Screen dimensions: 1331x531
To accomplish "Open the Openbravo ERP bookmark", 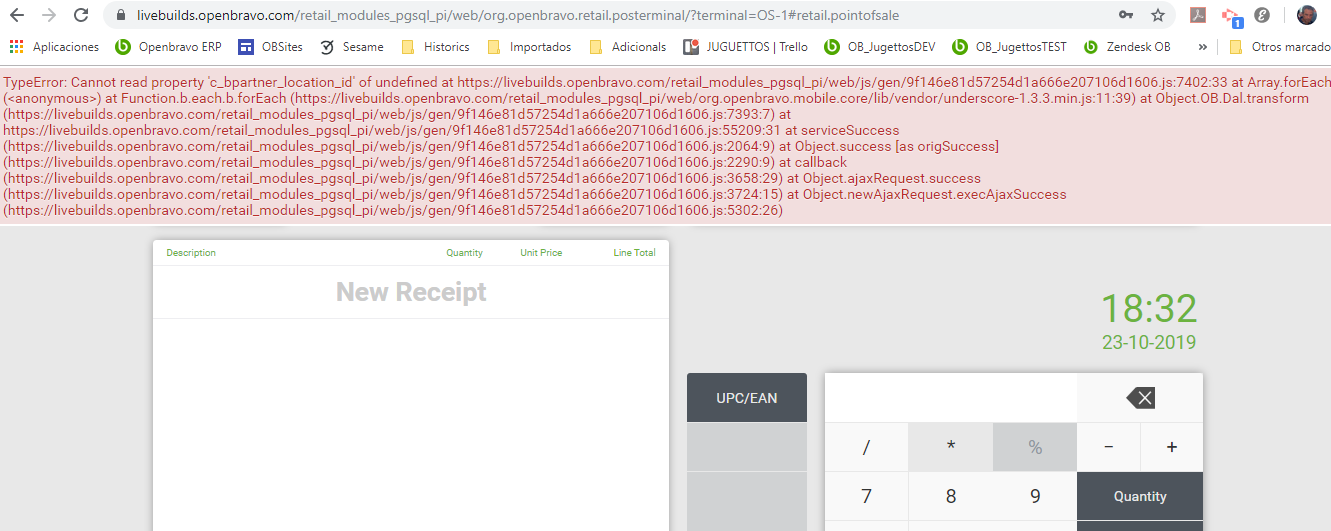I will pos(169,47).
